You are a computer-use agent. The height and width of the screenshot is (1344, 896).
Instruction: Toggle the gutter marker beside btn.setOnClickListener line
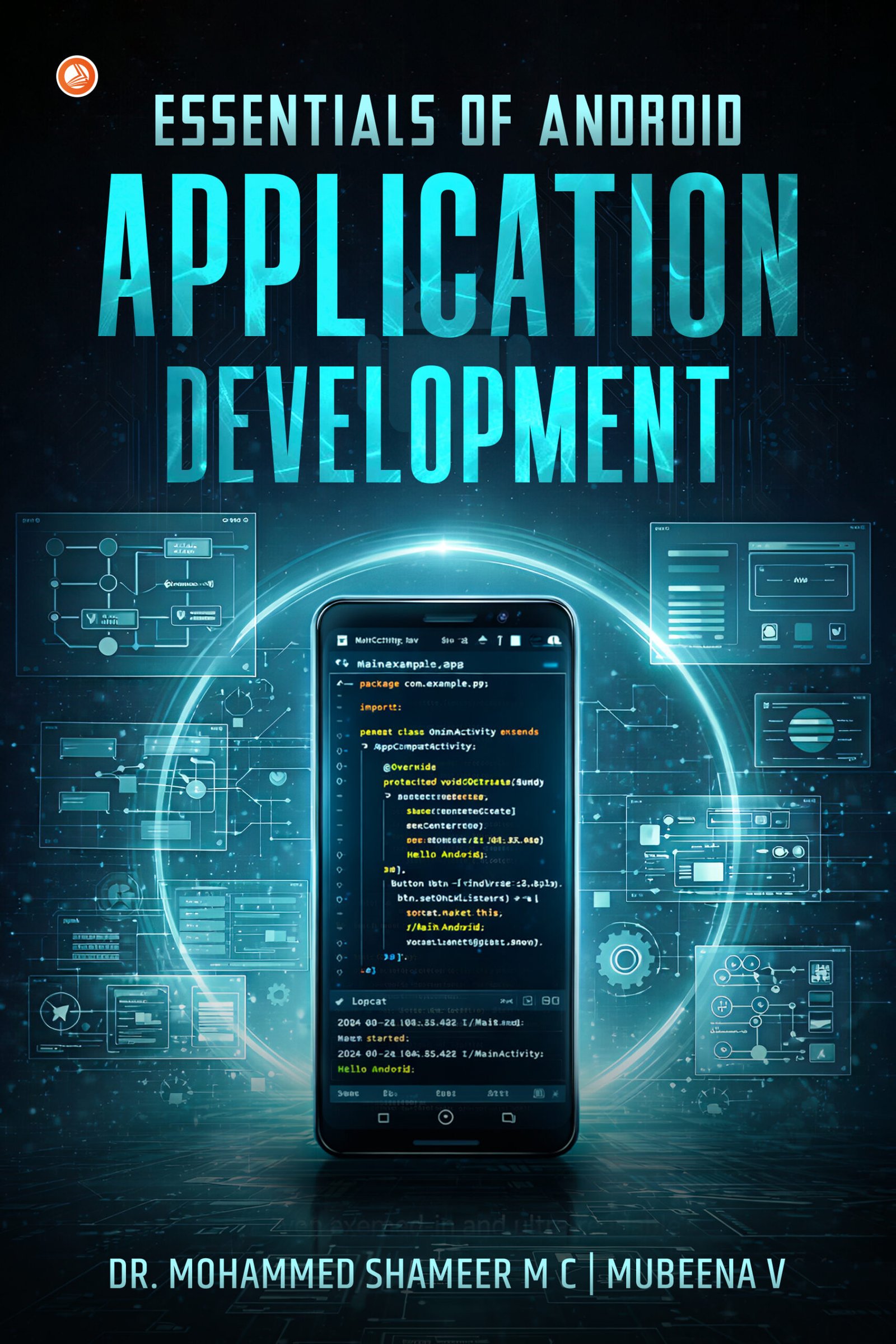point(340,899)
